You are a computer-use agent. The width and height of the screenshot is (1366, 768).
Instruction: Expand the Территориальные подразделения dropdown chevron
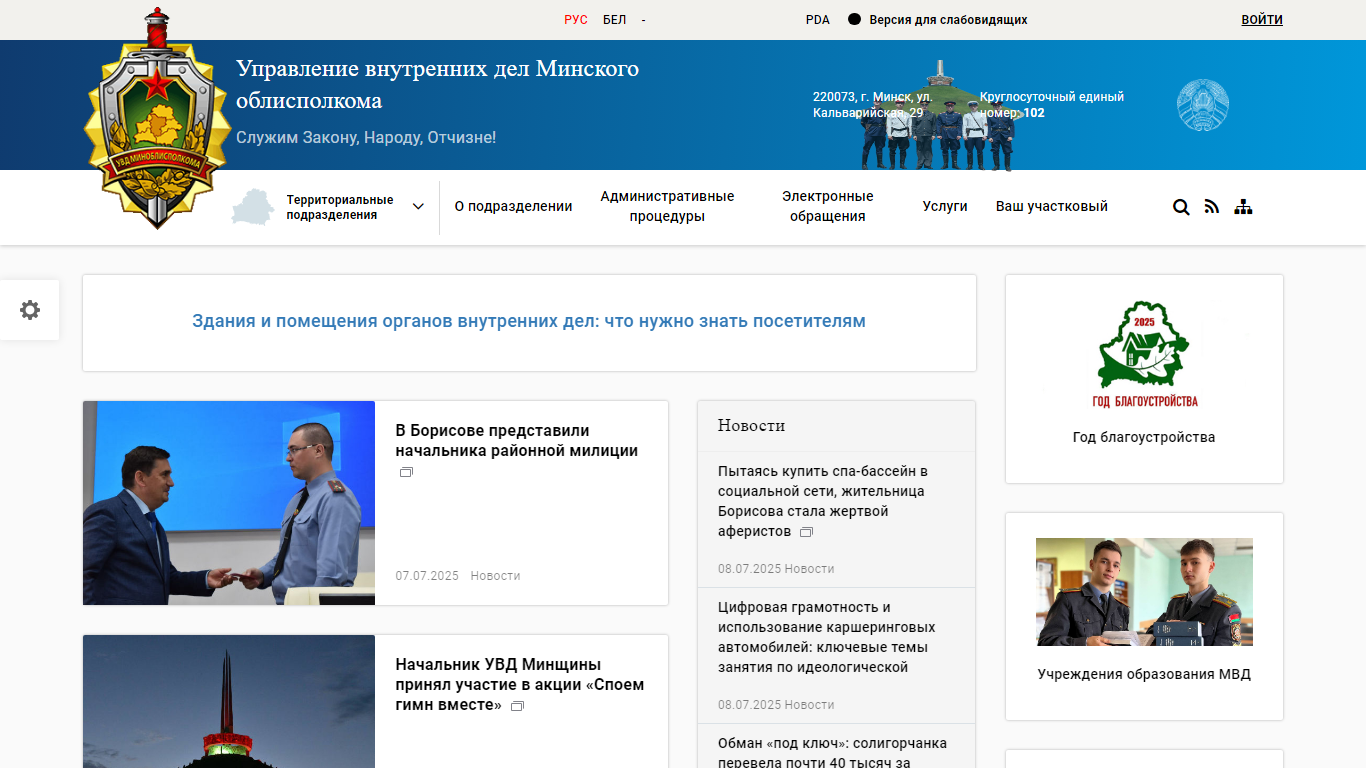[x=418, y=207]
